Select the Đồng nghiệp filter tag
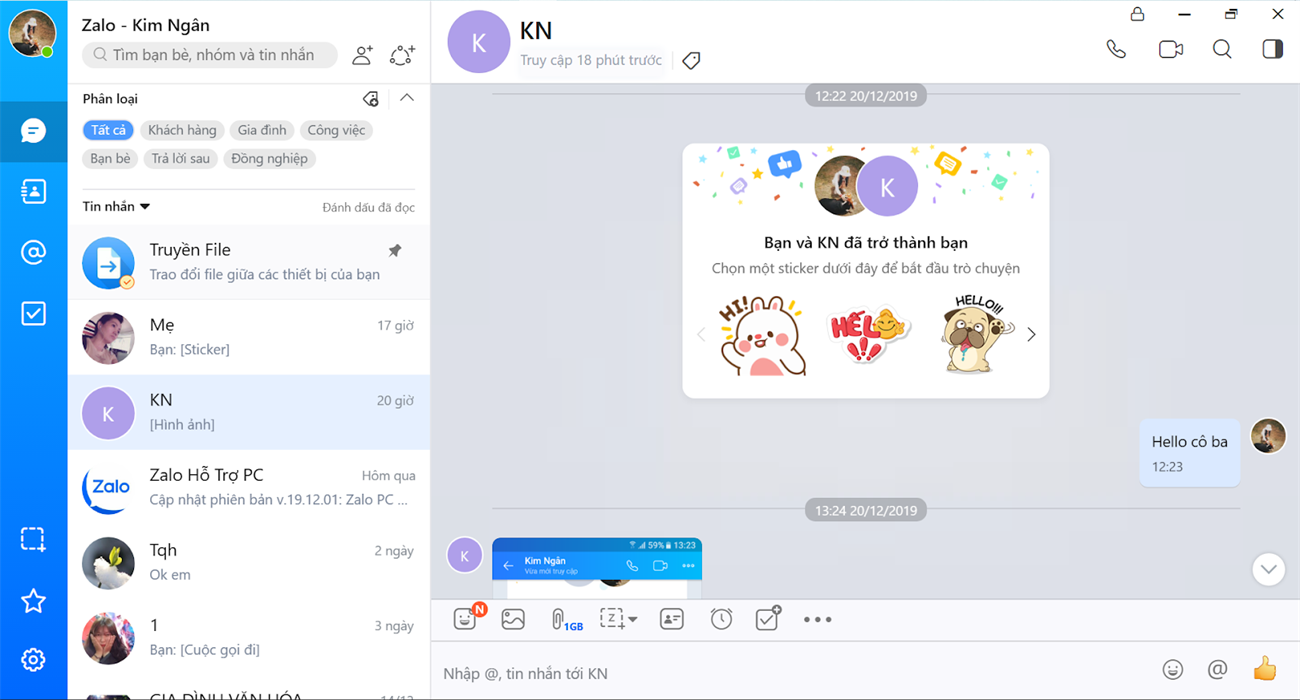1300x700 pixels. (269, 159)
